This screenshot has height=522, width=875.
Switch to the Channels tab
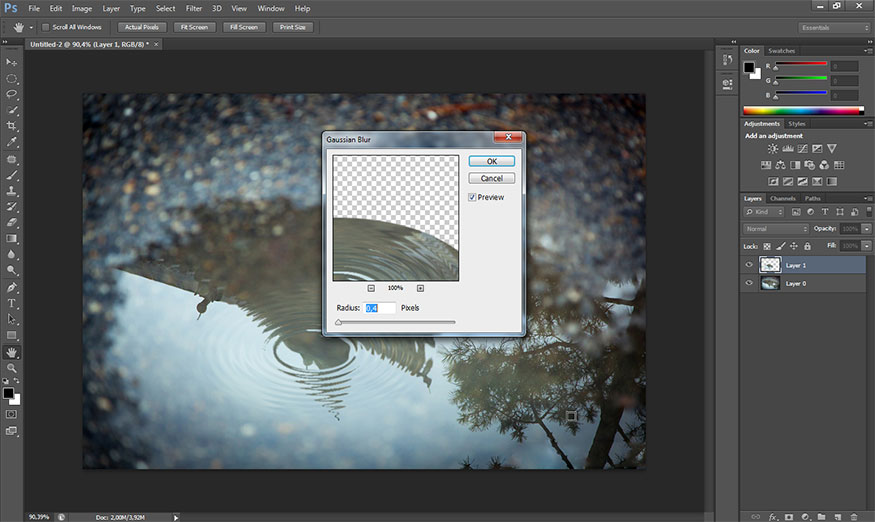coord(783,198)
